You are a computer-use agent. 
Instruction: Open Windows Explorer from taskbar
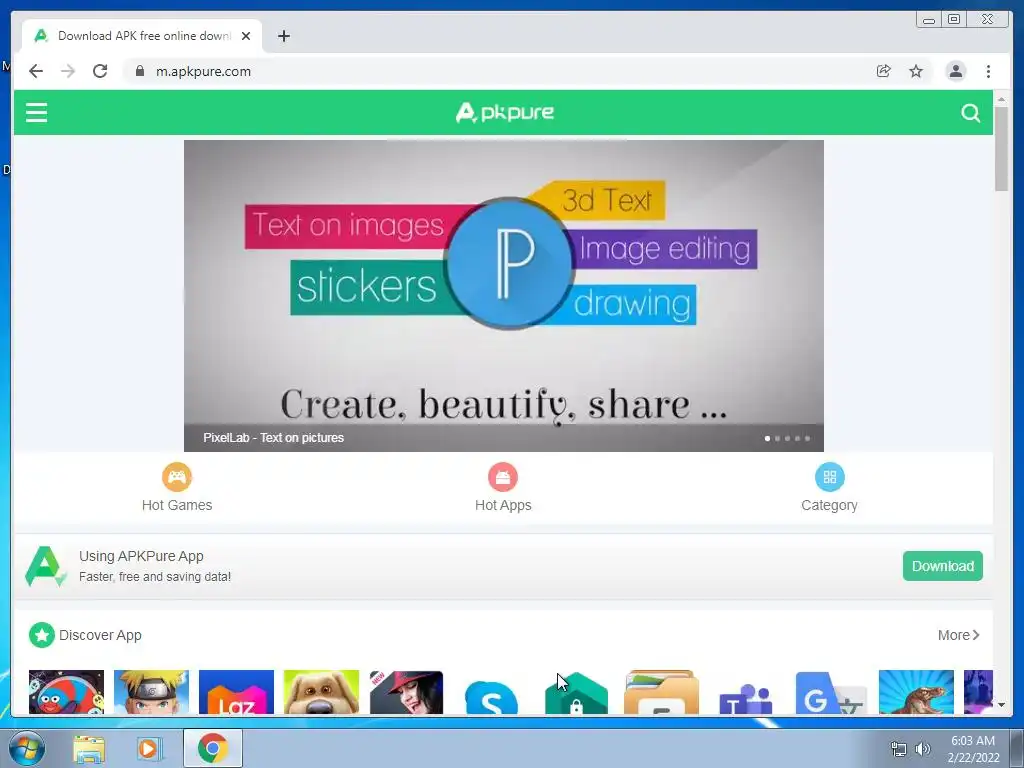(89, 749)
